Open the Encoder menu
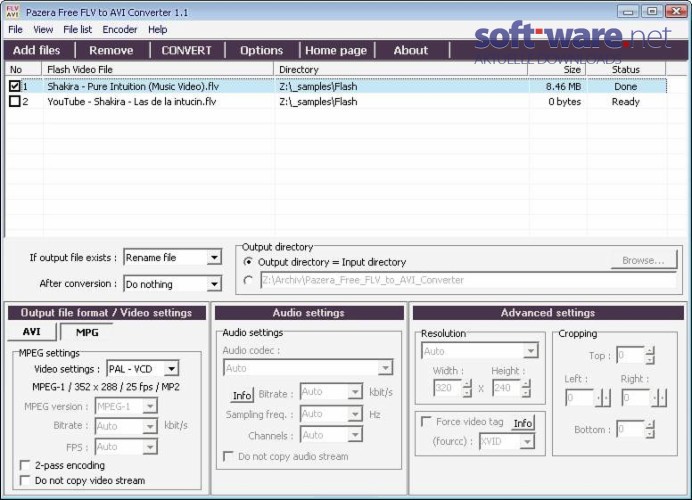Image resolution: width=692 pixels, height=500 pixels. [x=120, y=30]
